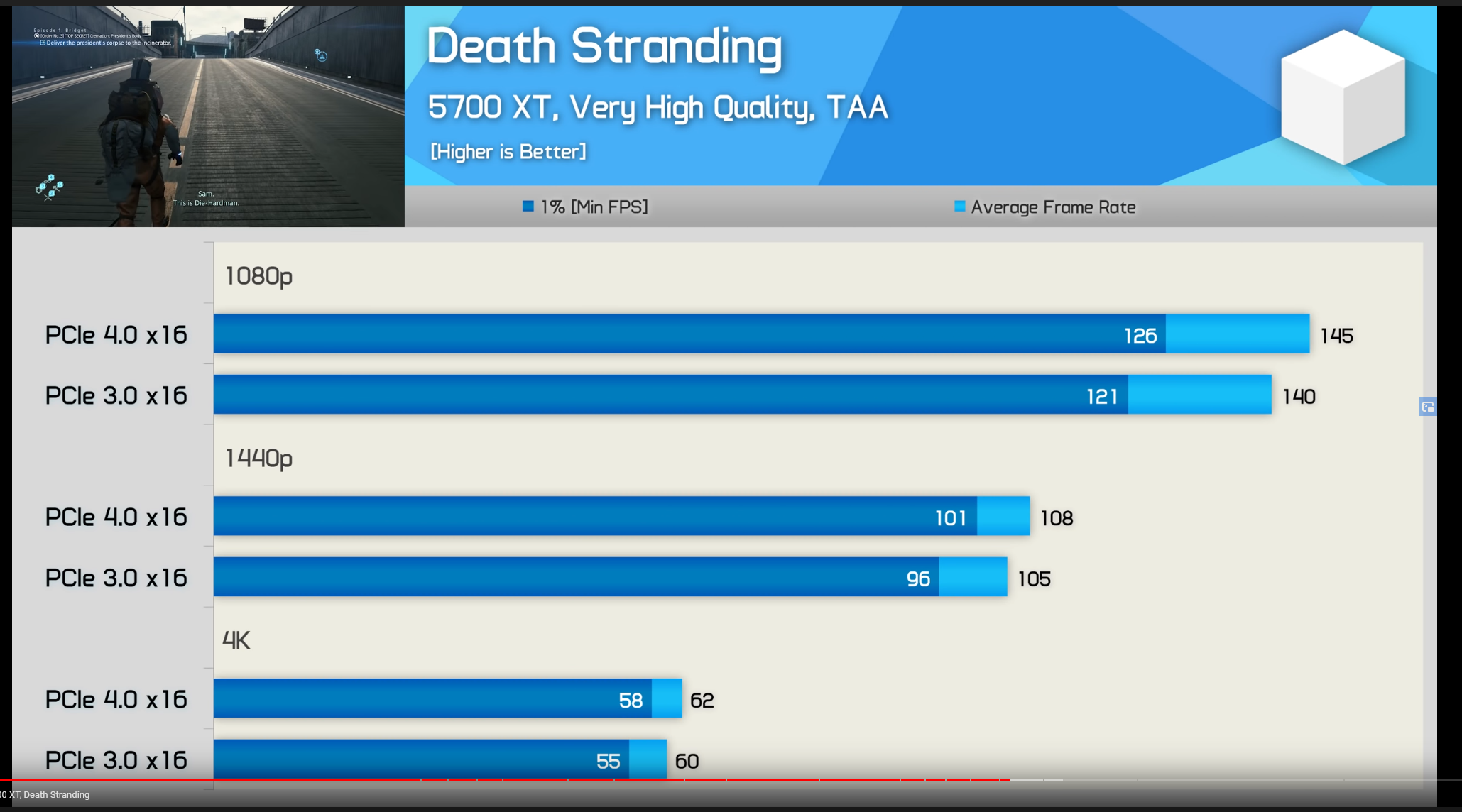
Task: Click the '62' average FPS value
Action: click(x=702, y=701)
